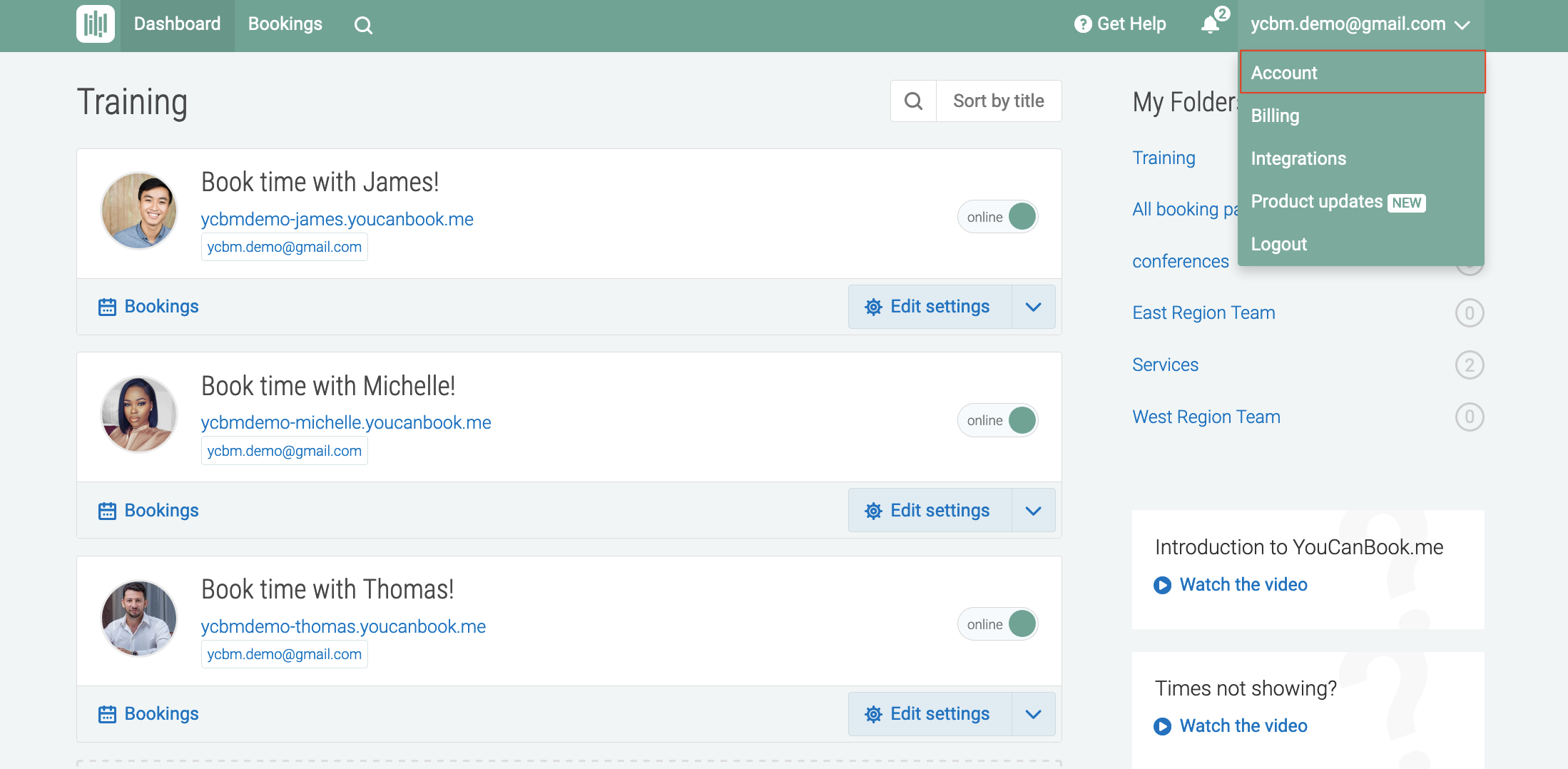This screenshot has width=1568, height=769.
Task: Click the Book time with Michelle! title
Action: click(328, 386)
